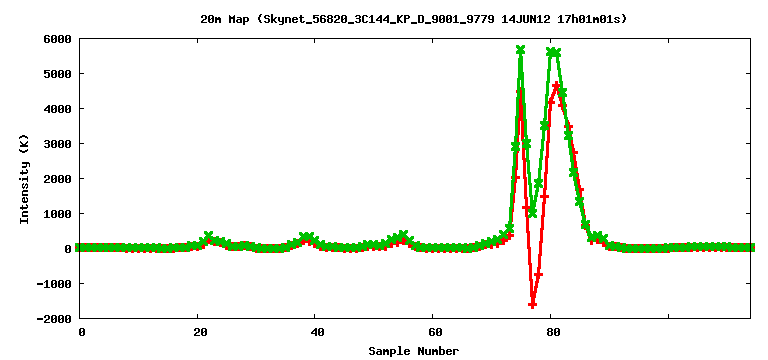768x360 pixels.
Task: Click the -1000 y-axis tick label
Action: point(54,284)
